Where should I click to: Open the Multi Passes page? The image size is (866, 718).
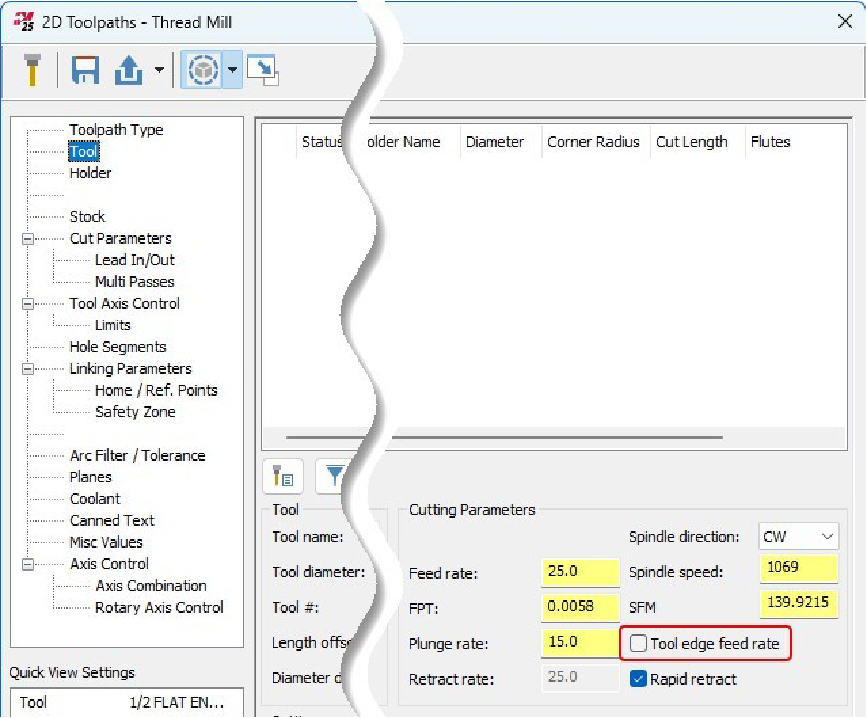pyautogui.click(x=135, y=282)
